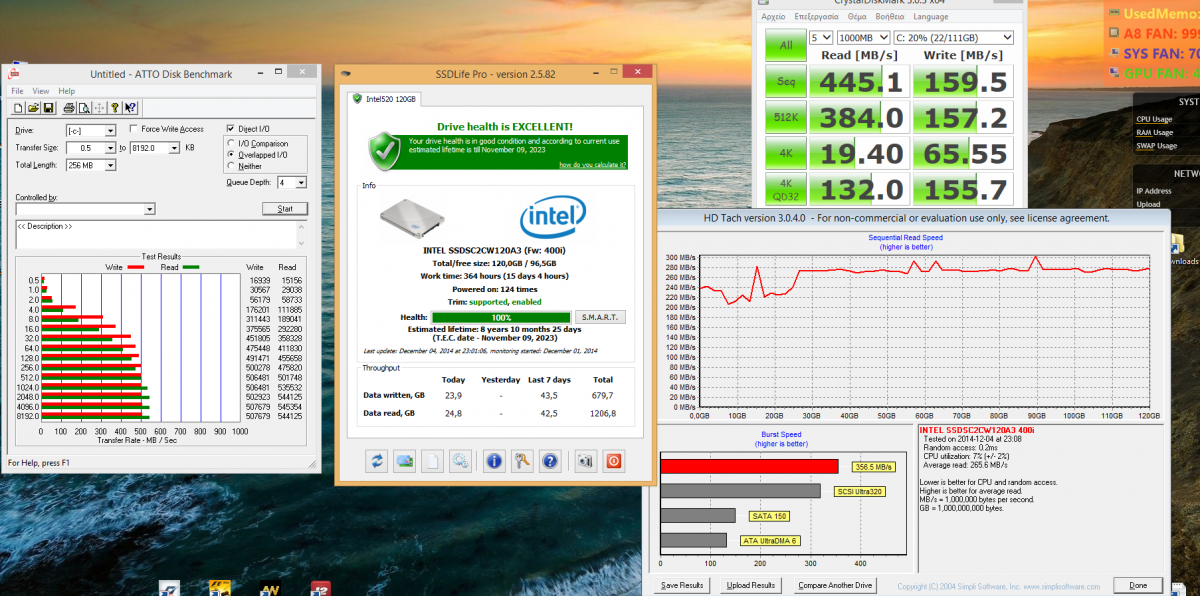Viewport: 1200px width, 596px height.
Task: Click Seq test button in CrystalDiskMark
Action: click(x=785, y=82)
